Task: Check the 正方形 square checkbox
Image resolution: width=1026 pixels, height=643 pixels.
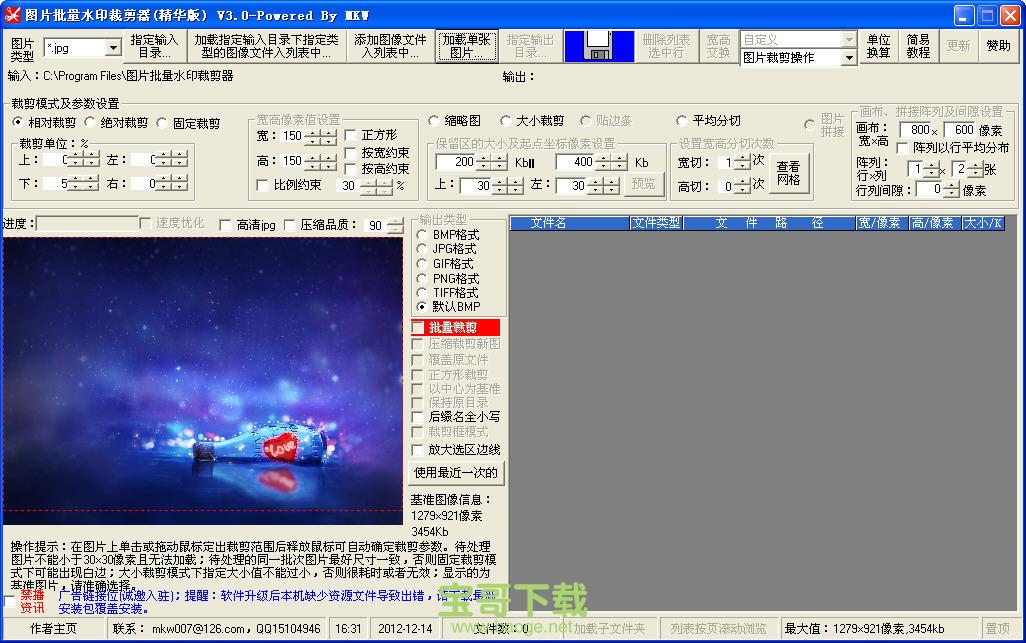Action: pos(350,135)
